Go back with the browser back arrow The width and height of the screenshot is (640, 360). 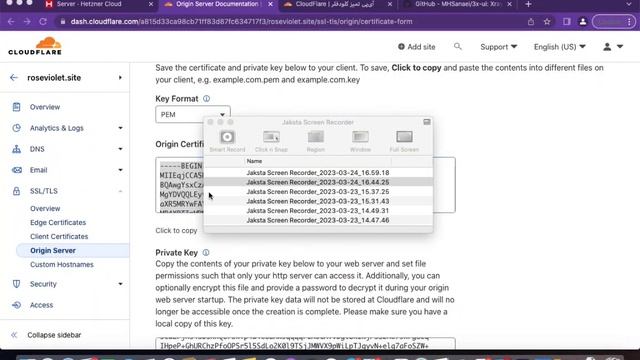11,22
